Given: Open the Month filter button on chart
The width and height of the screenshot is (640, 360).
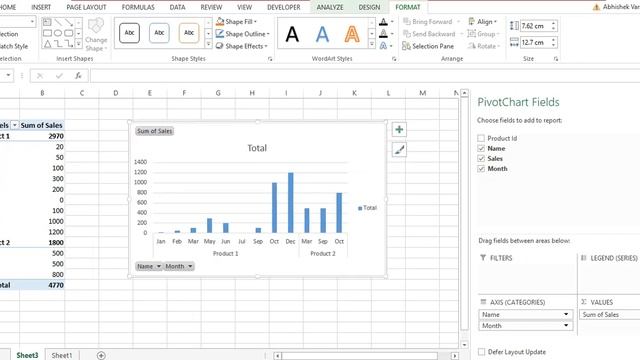Looking at the screenshot, I should coord(179,267).
